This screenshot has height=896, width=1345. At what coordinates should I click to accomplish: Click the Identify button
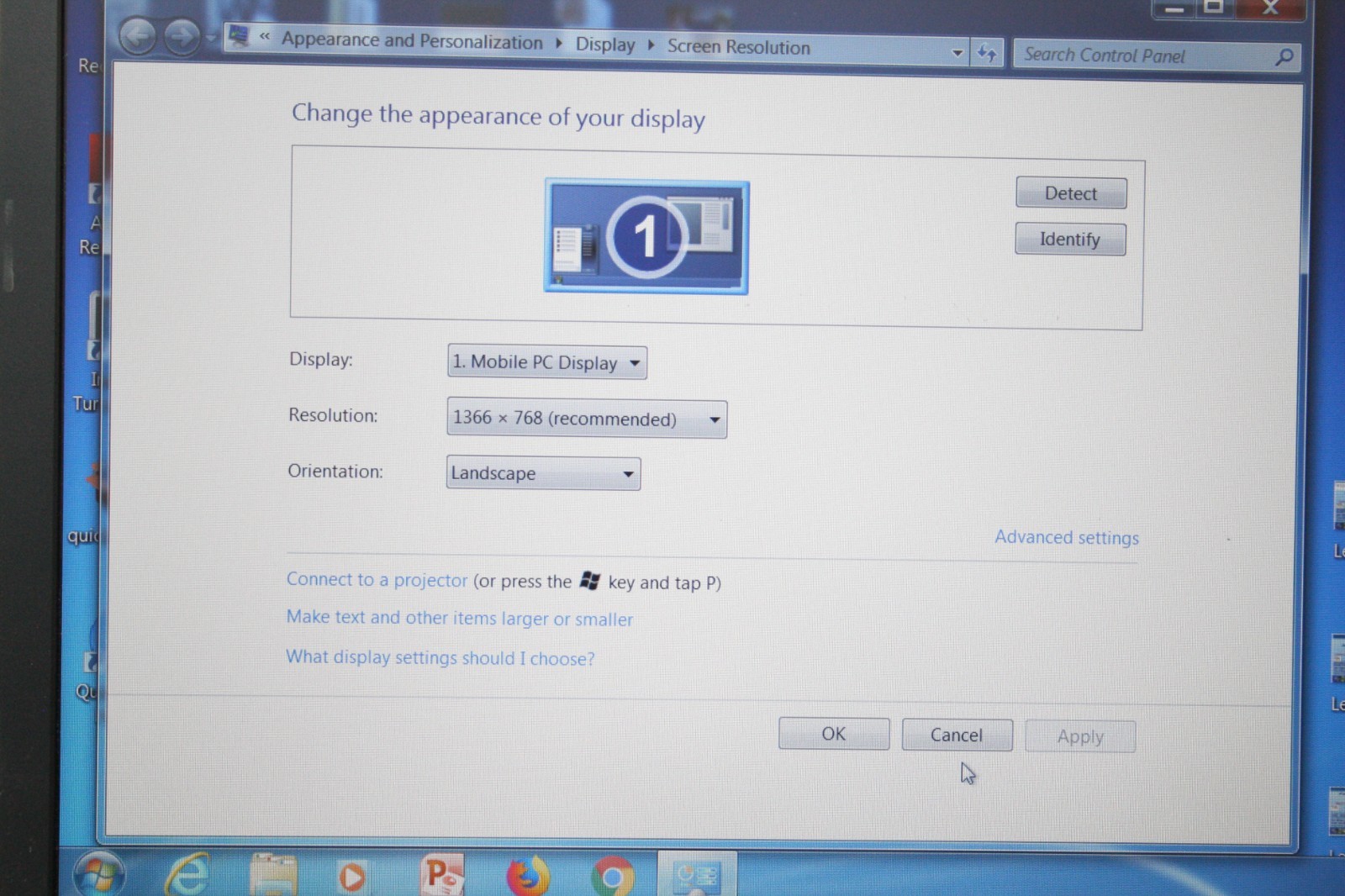(x=1070, y=240)
